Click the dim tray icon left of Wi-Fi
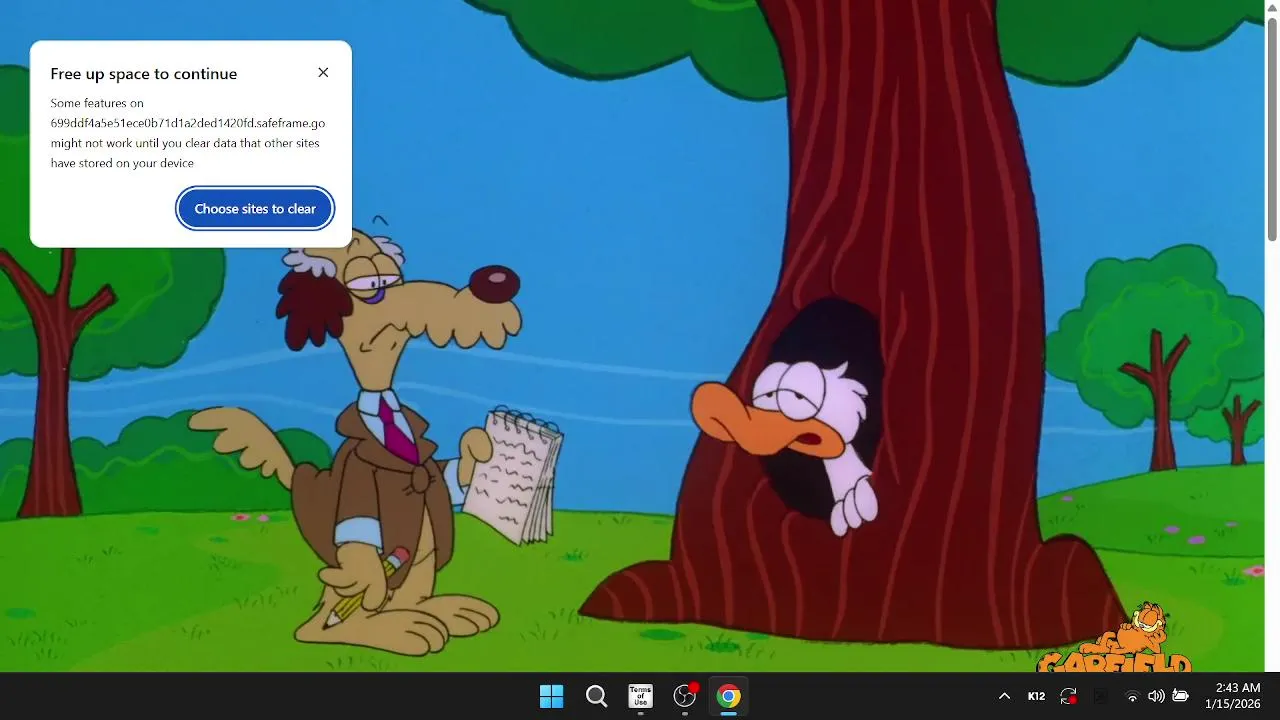Image resolution: width=1280 pixels, height=720 pixels. [1101, 696]
